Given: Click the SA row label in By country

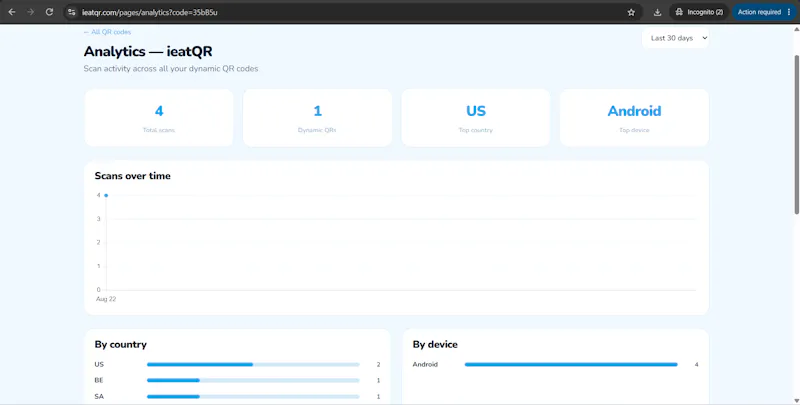Looking at the screenshot, I should [99, 396].
